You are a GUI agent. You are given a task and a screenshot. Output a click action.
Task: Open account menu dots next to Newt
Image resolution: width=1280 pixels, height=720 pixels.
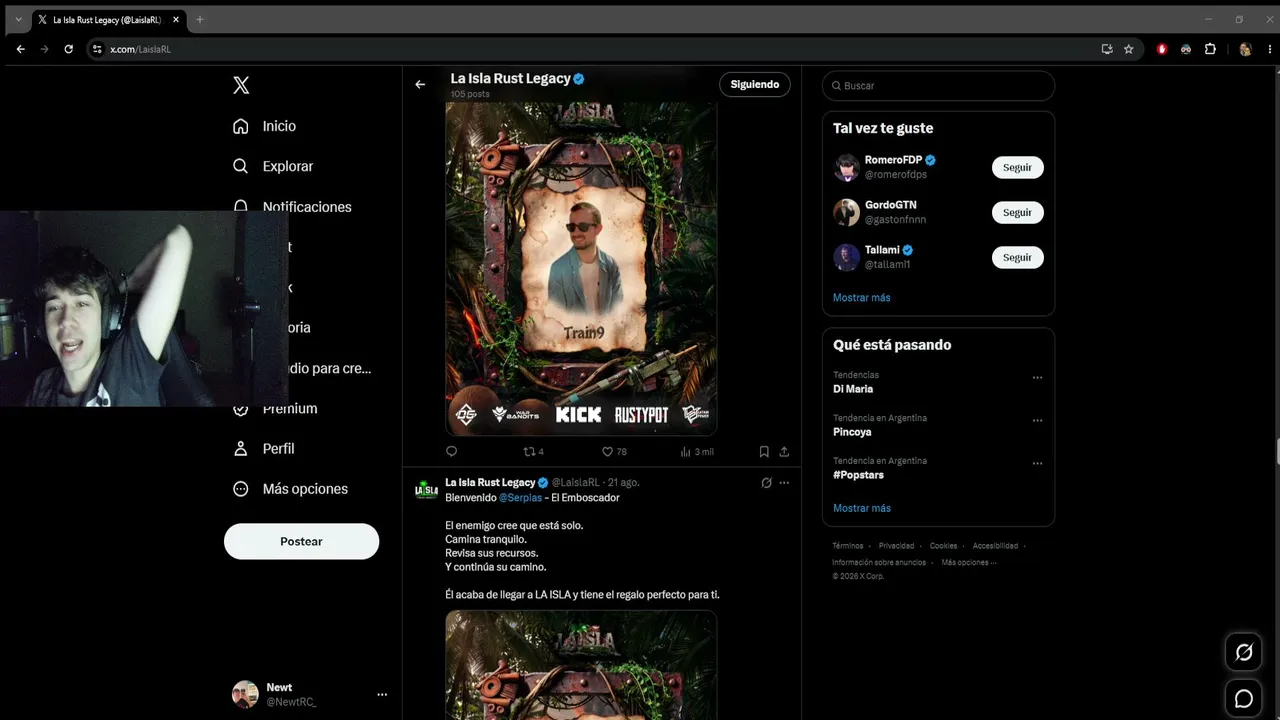382,694
